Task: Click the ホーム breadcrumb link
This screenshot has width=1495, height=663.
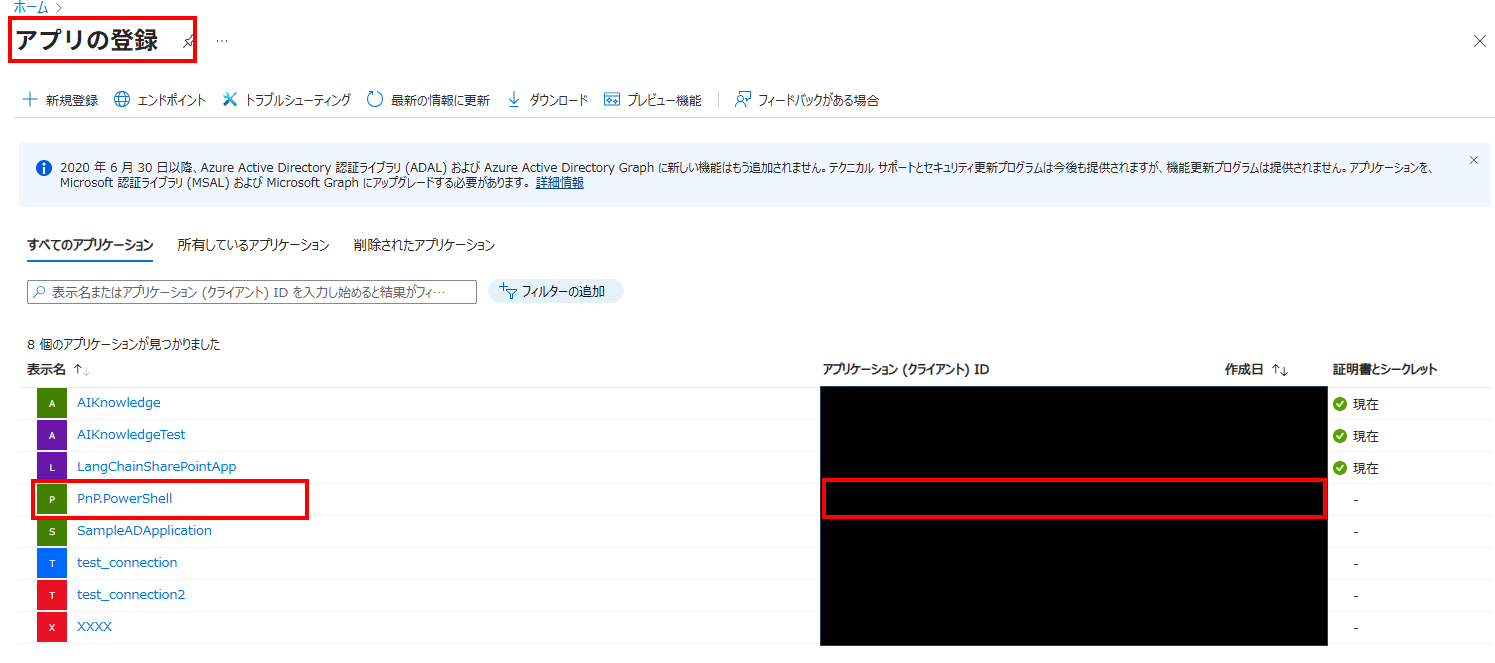Action: click(30, 7)
